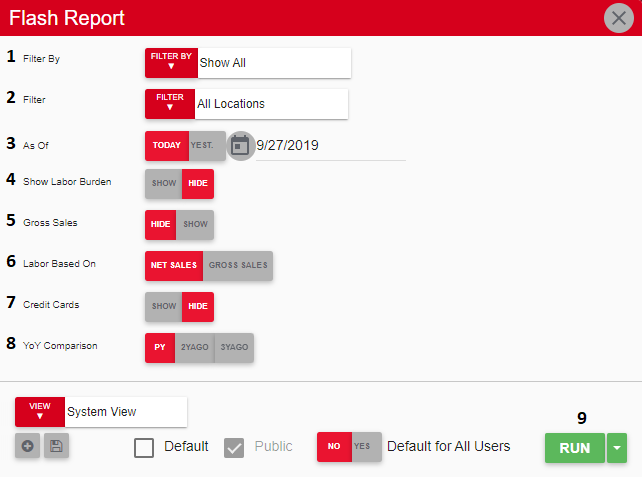Open the View dropdown button
Viewport: 642px width, 477px height.
[40, 411]
